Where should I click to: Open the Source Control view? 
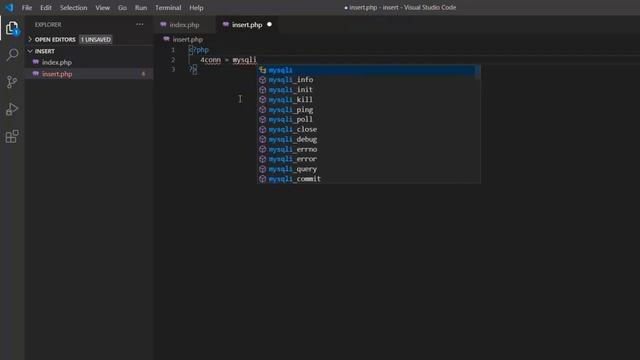pos(12,82)
